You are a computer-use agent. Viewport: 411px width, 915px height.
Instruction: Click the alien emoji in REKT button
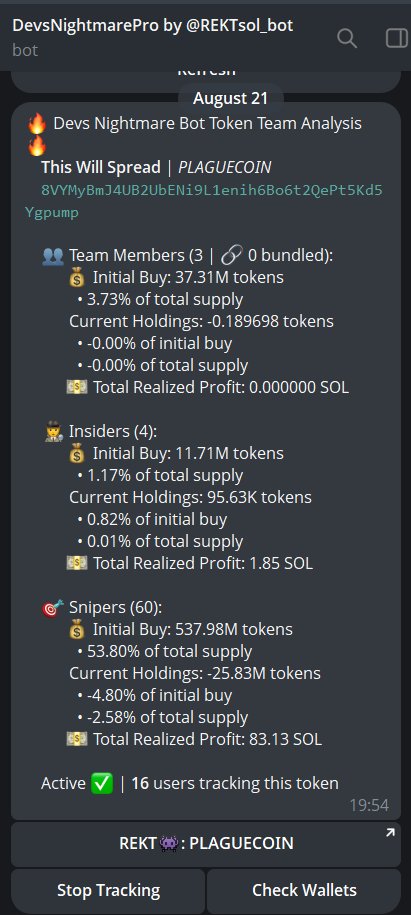coord(168,843)
